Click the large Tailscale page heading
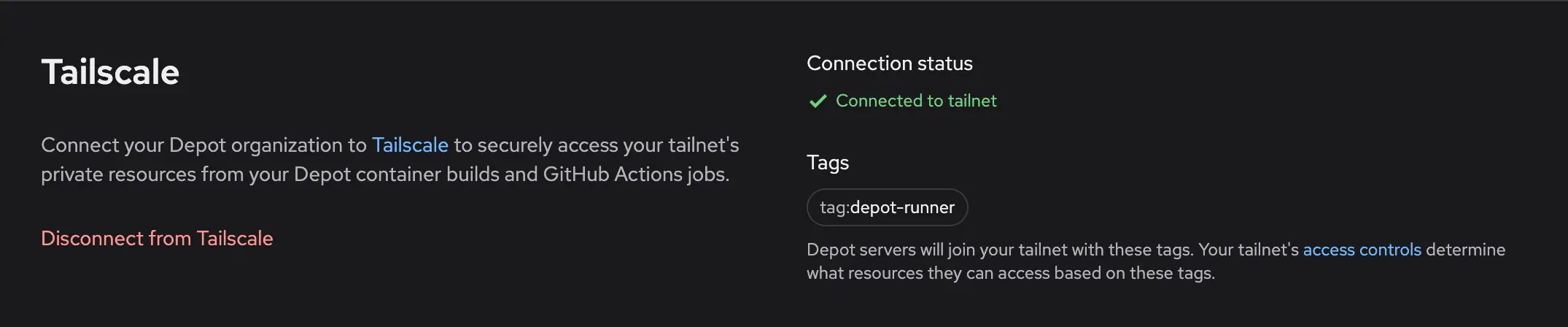 pyautogui.click(x=110, y=72)
